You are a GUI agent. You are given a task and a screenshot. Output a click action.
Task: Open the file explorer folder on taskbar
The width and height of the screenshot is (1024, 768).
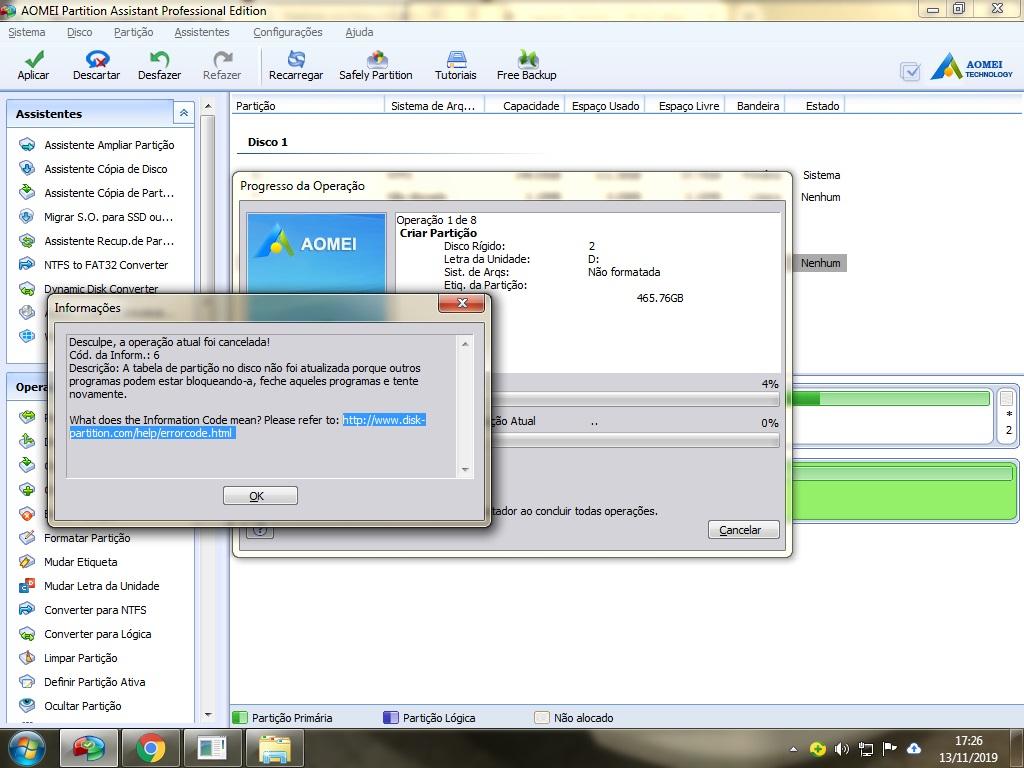click(275, 748)
